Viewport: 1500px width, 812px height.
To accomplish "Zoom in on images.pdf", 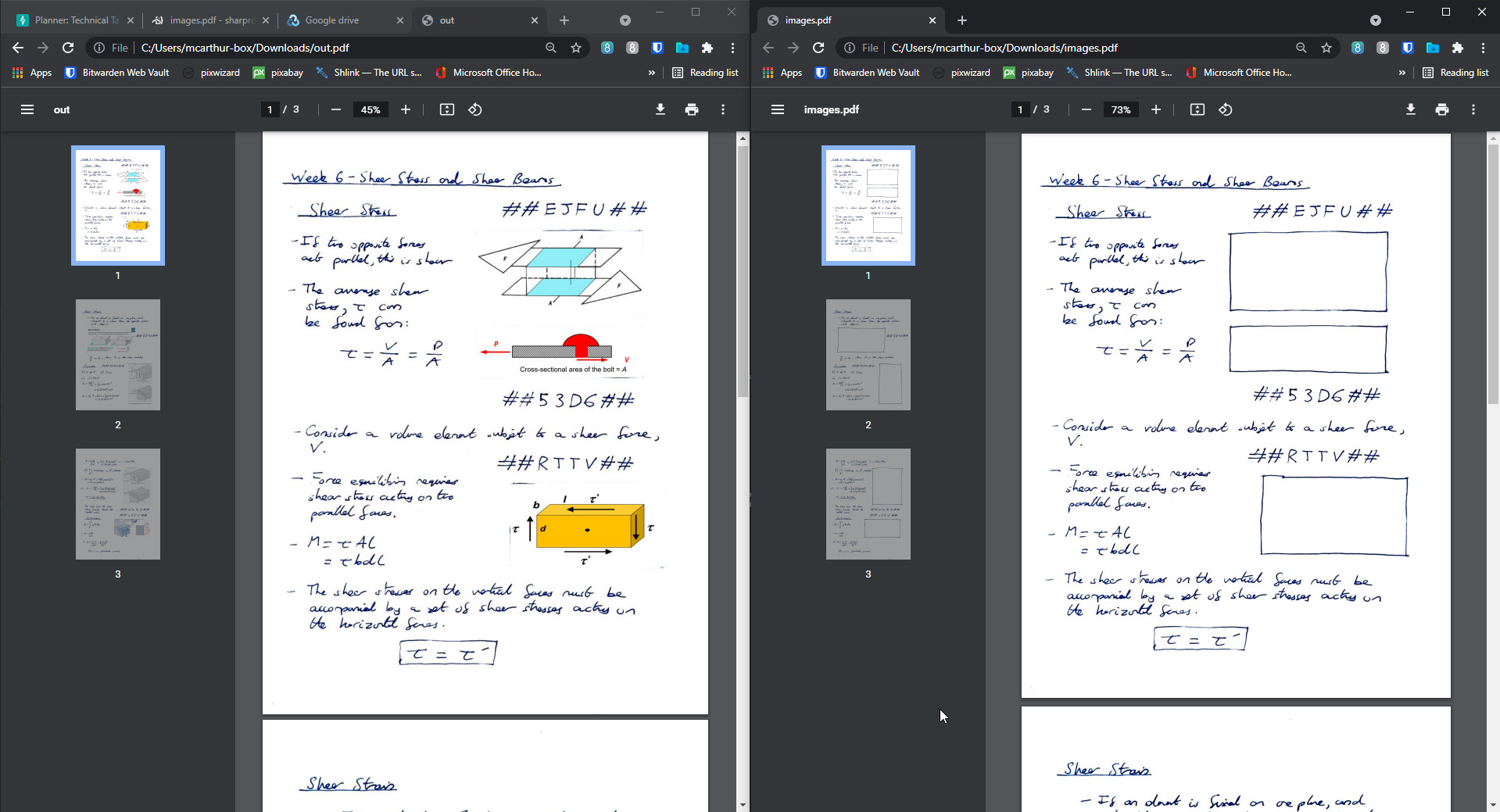I will [1156, 109].
